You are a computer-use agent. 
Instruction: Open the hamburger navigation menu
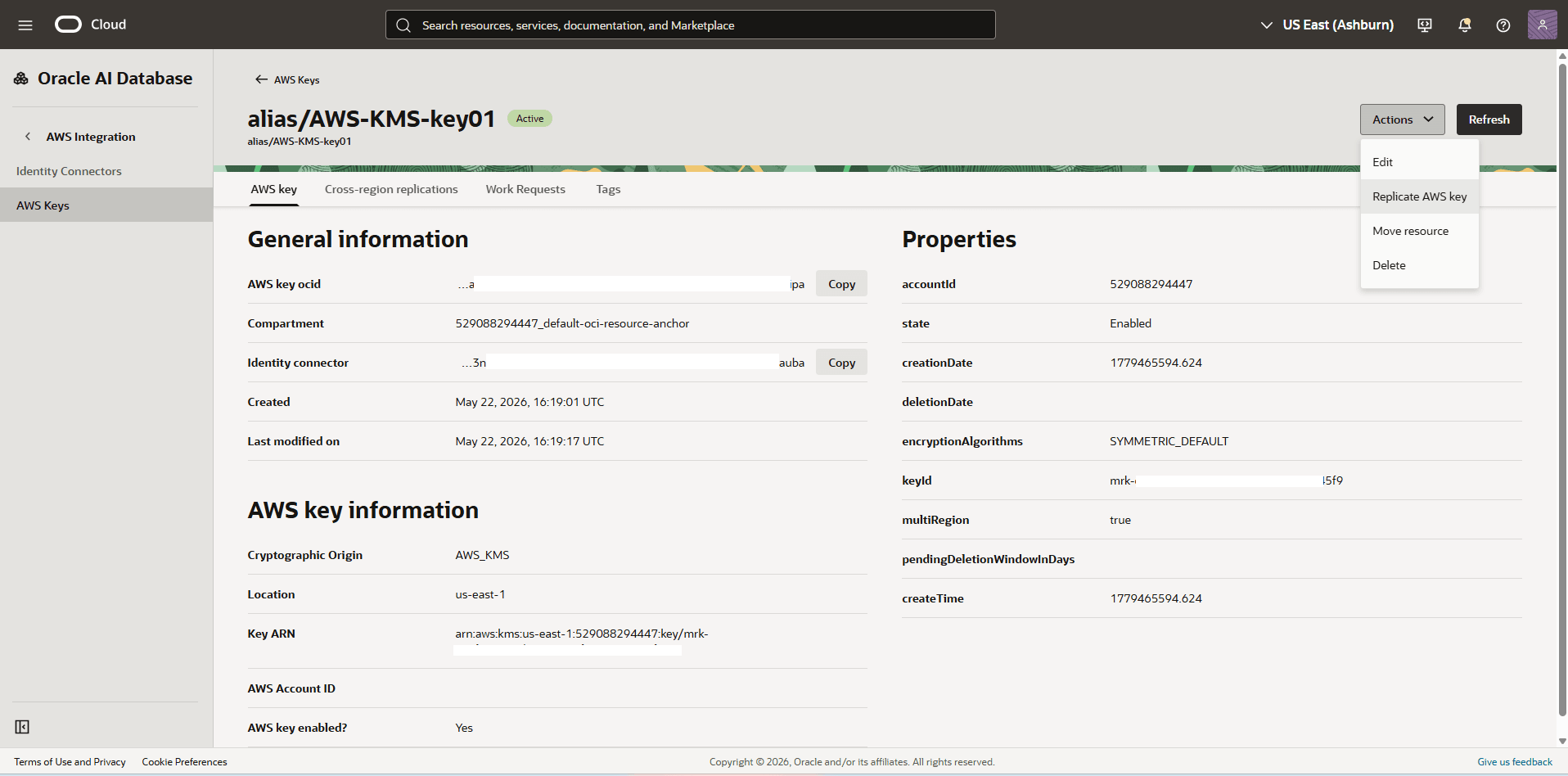(25, 25)
